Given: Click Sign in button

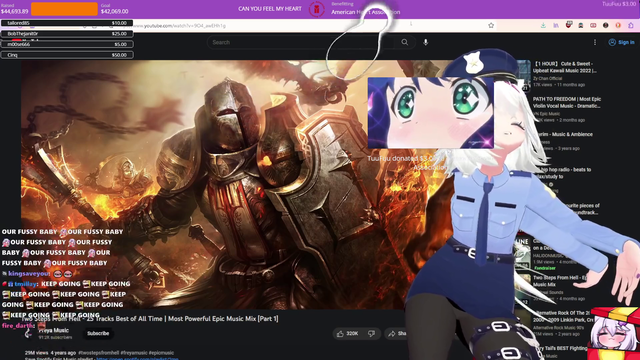Looking at the screenshot, I should (622, 42).
